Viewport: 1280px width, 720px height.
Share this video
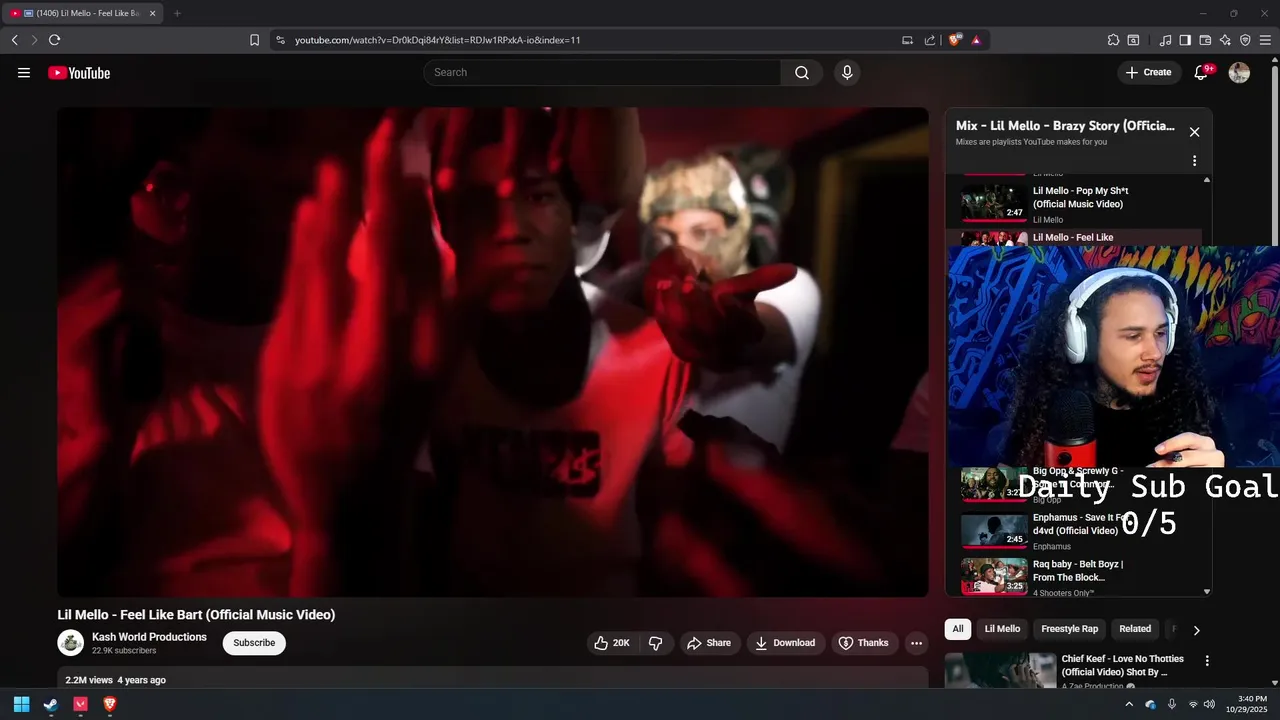click(709, 643)
